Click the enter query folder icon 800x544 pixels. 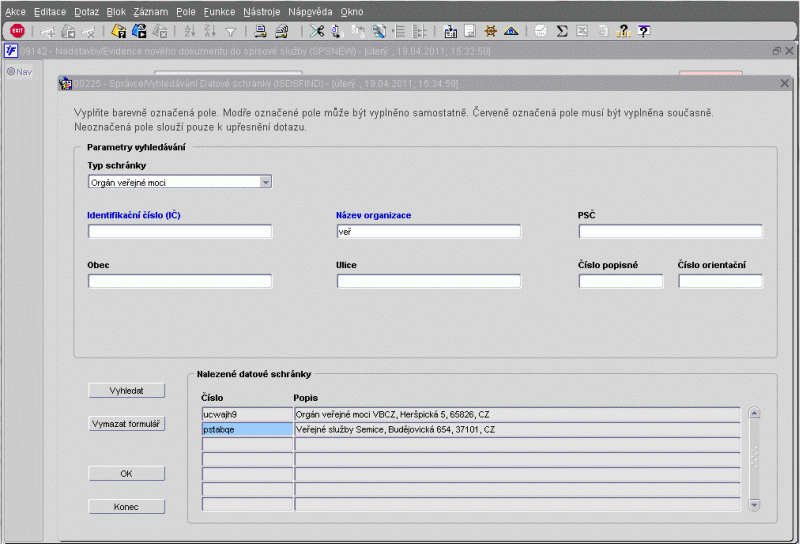coord(118,31)
